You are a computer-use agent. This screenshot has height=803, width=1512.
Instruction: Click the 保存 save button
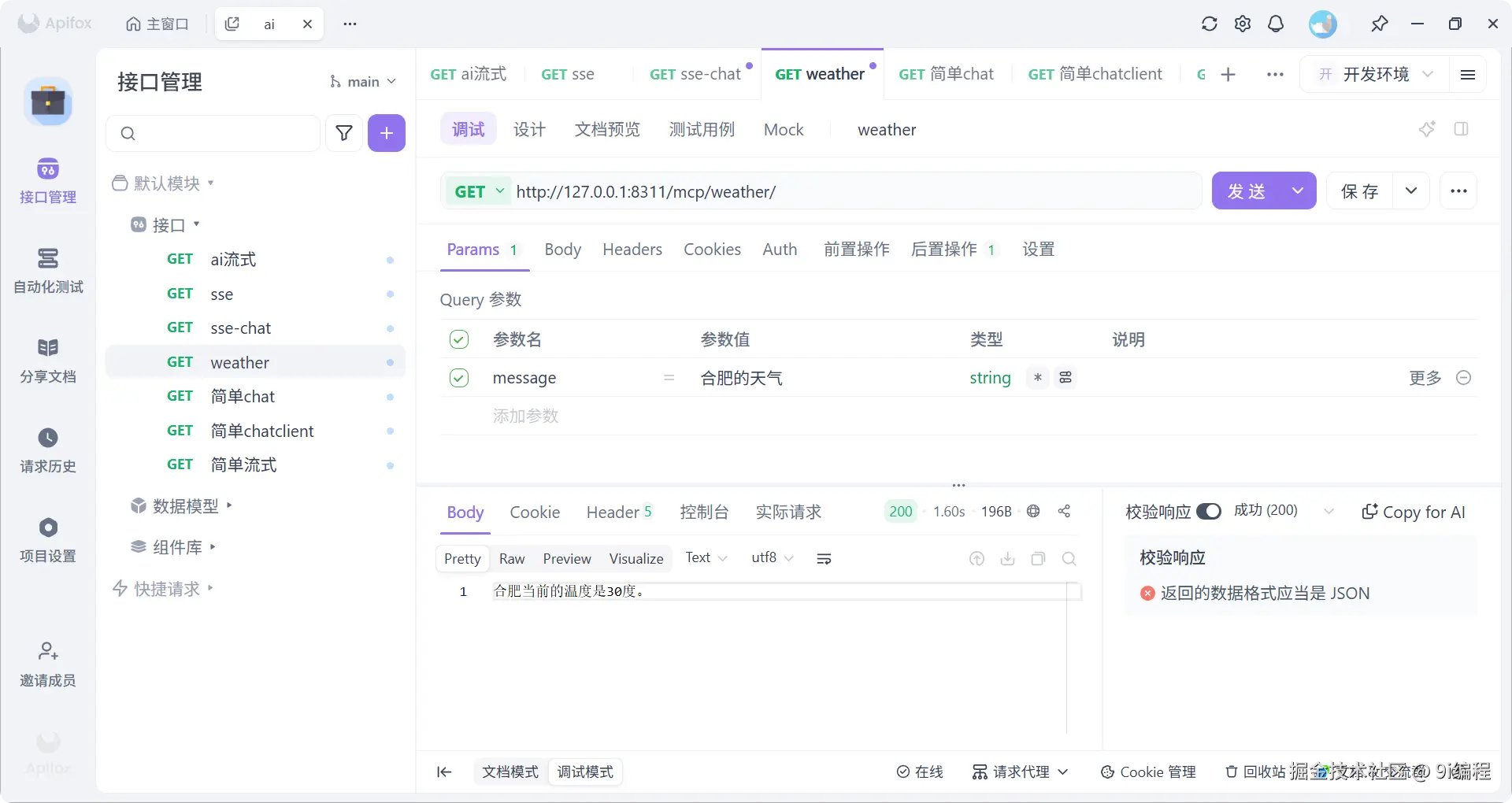click(x=1360, y=191)
